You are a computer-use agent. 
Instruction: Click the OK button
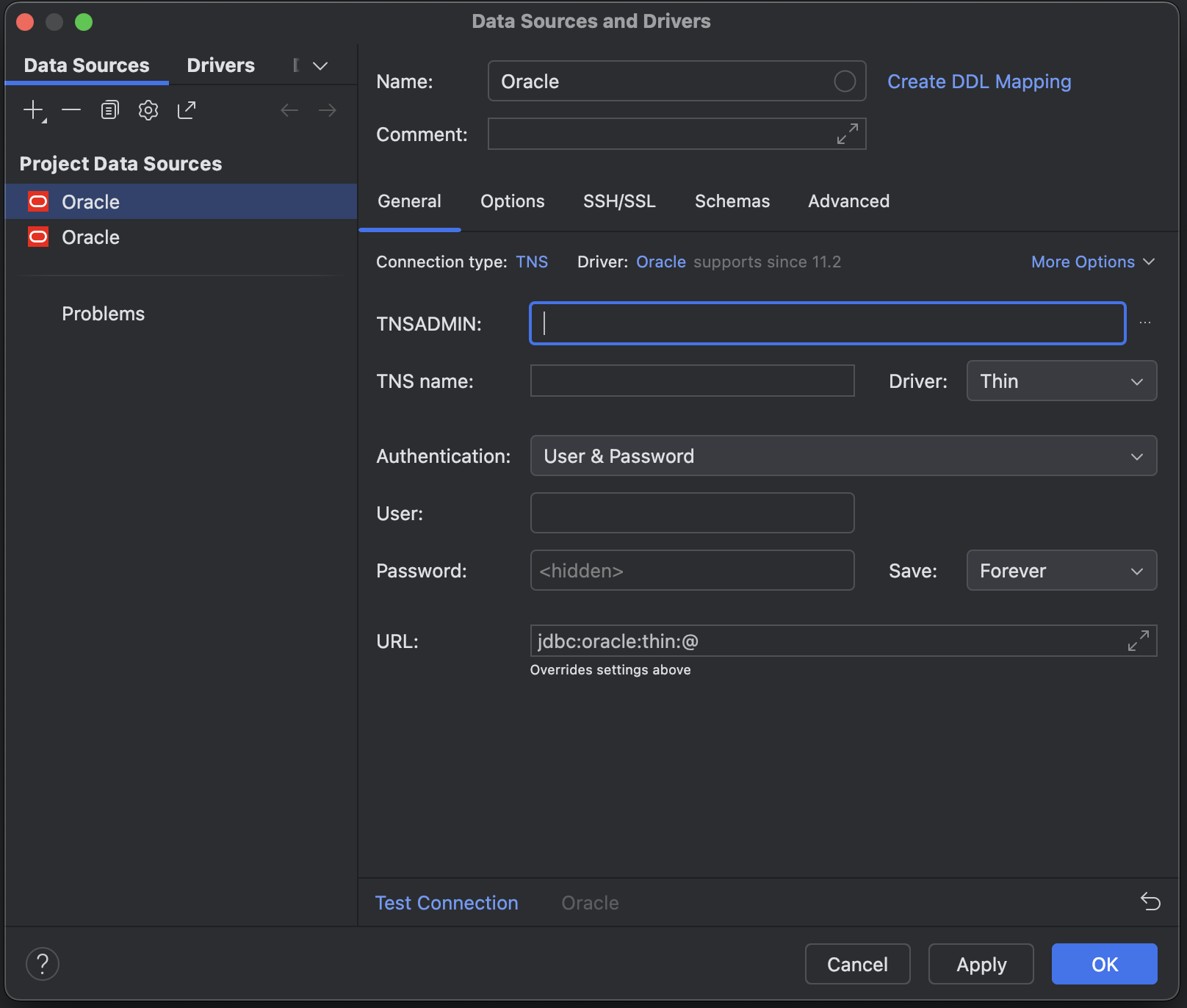pos(1104,964)
